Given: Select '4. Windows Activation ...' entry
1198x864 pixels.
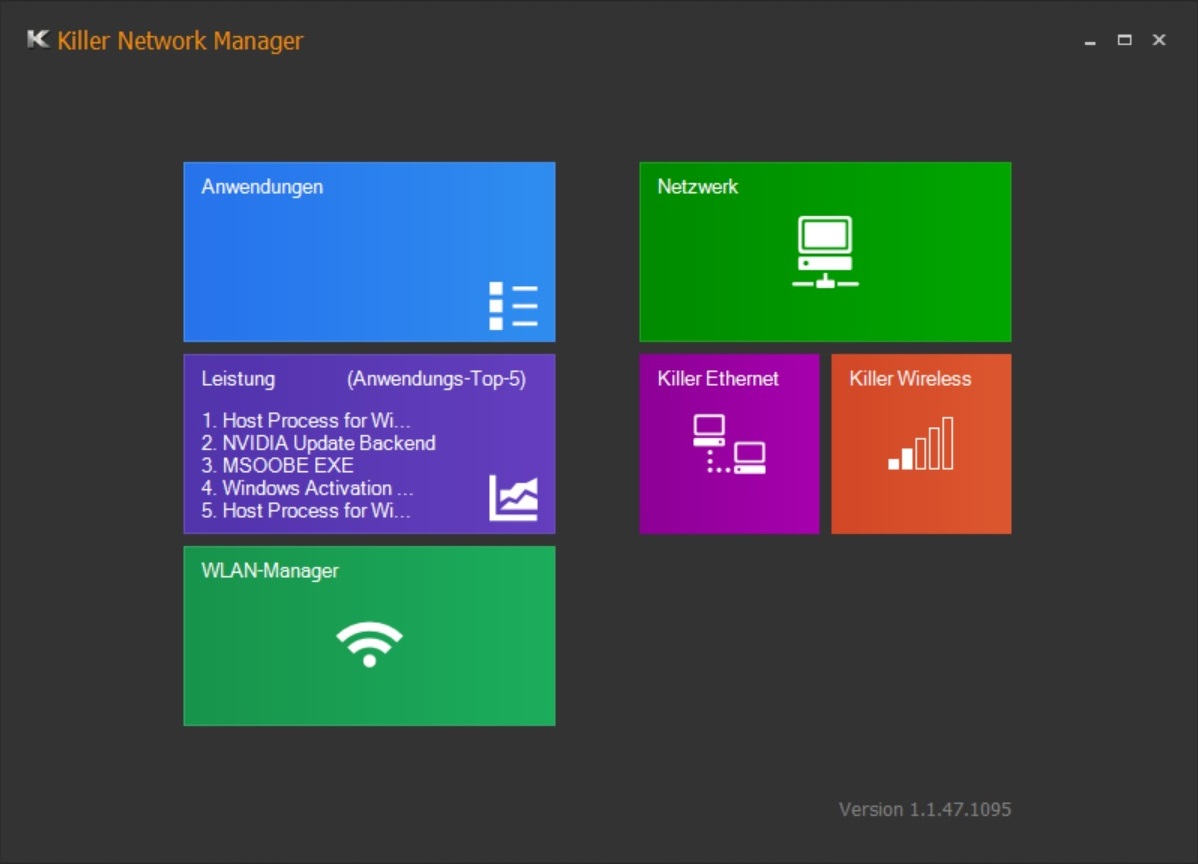Looking at the screenshot, I should (x=307, y=487).
